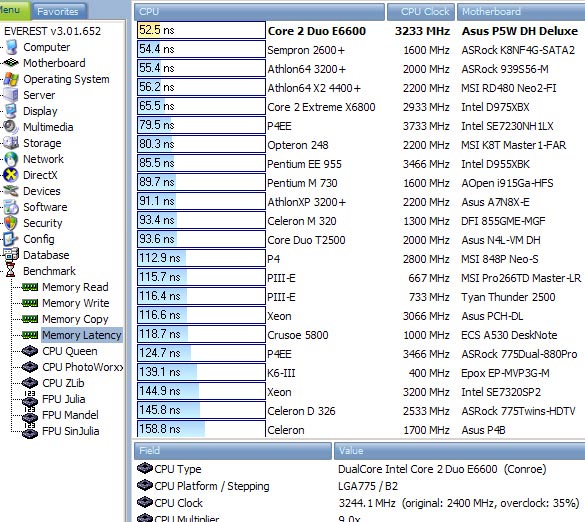Click the Motherboard chip icon
The image size is (585, 522).
pos(11,63)
